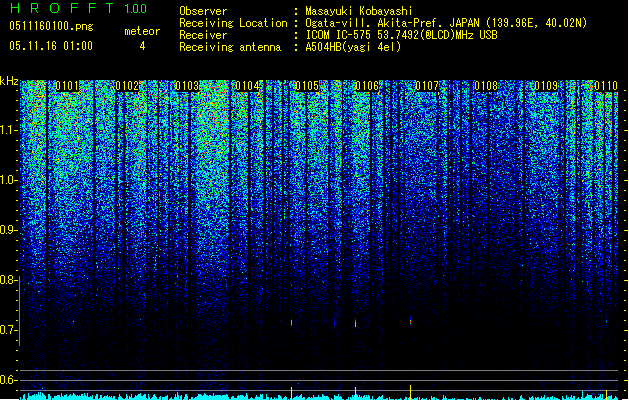Click the 1.0 frequency axis label
629x400 pixels.
click(x=9, y=180)
